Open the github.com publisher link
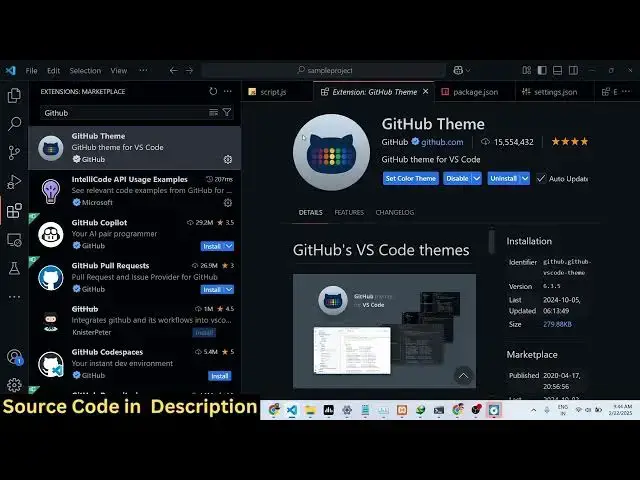The width and height of the screenshot is (640, 480). click(x=442, y=142)
